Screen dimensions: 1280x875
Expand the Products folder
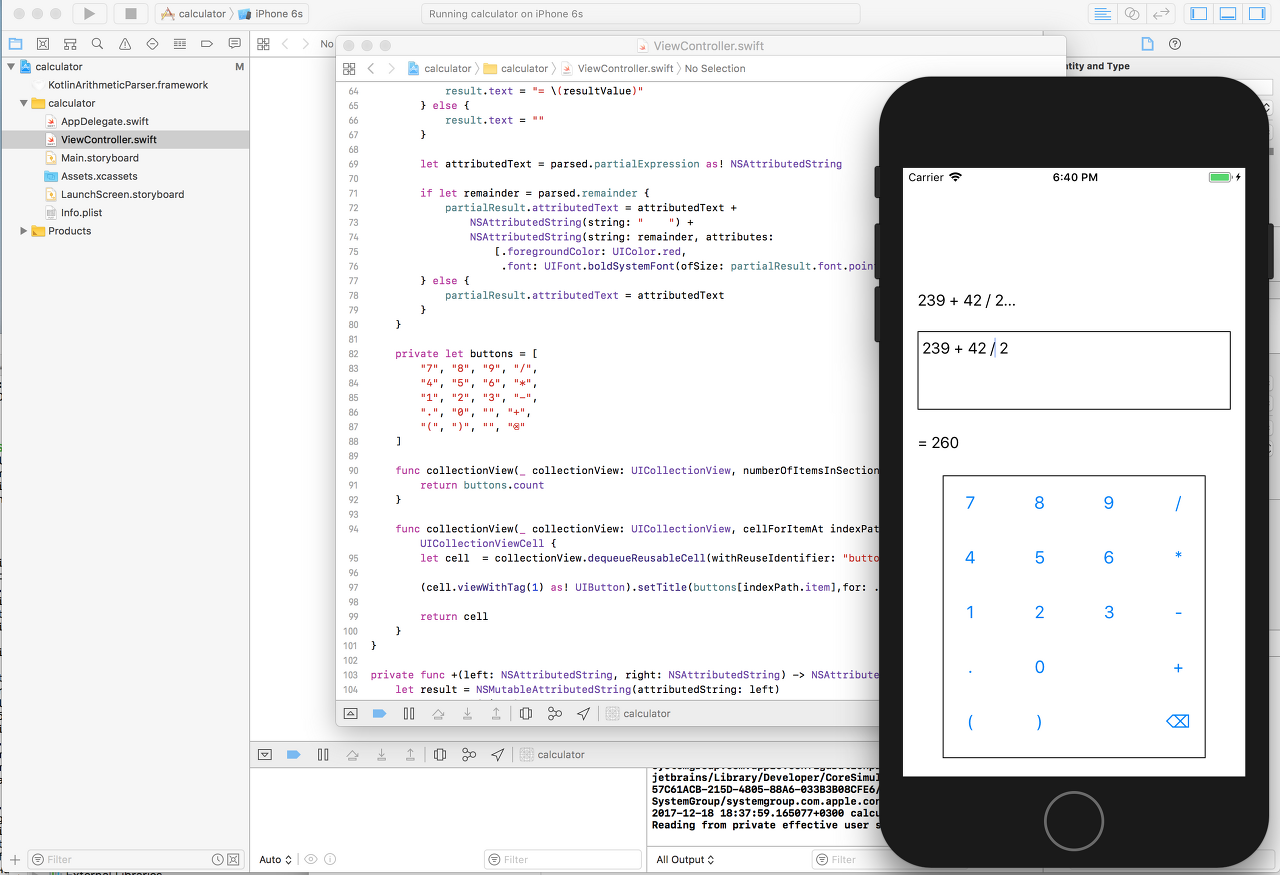click(x=24, y=231)
